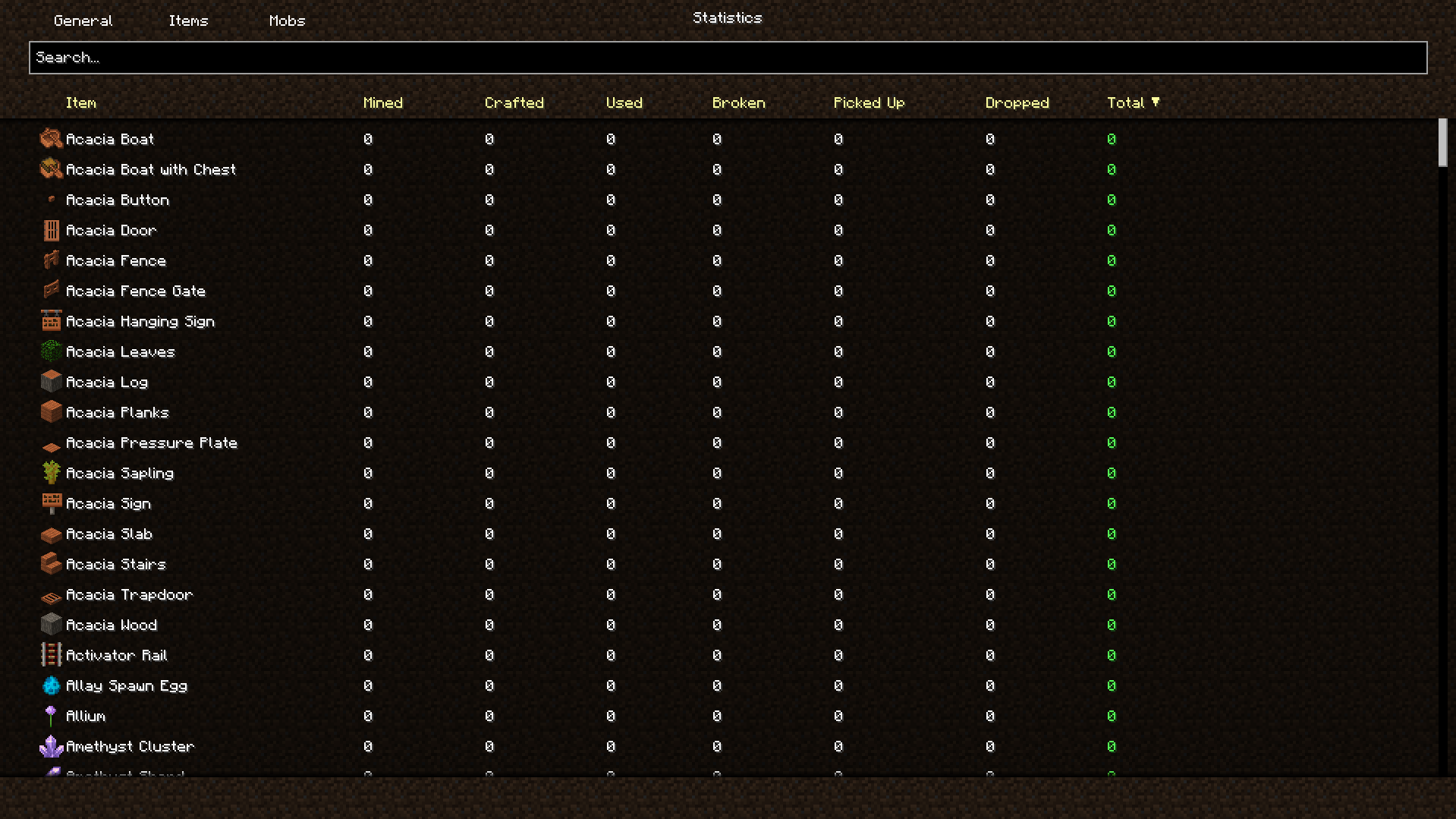Select the Acacia Boat with Chest name
The height and width of the screenshot is (819, 1456).
pos(151,169)
